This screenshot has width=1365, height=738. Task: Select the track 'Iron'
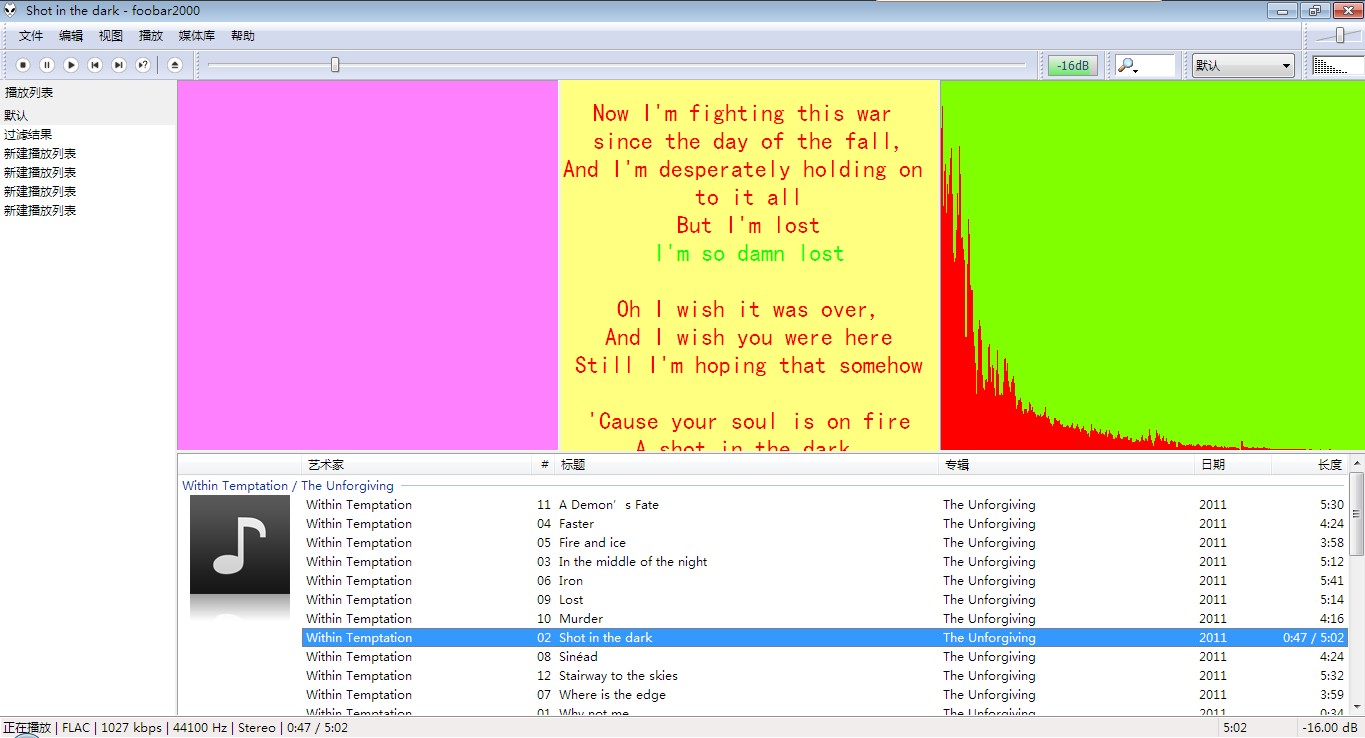pos(825,581)
